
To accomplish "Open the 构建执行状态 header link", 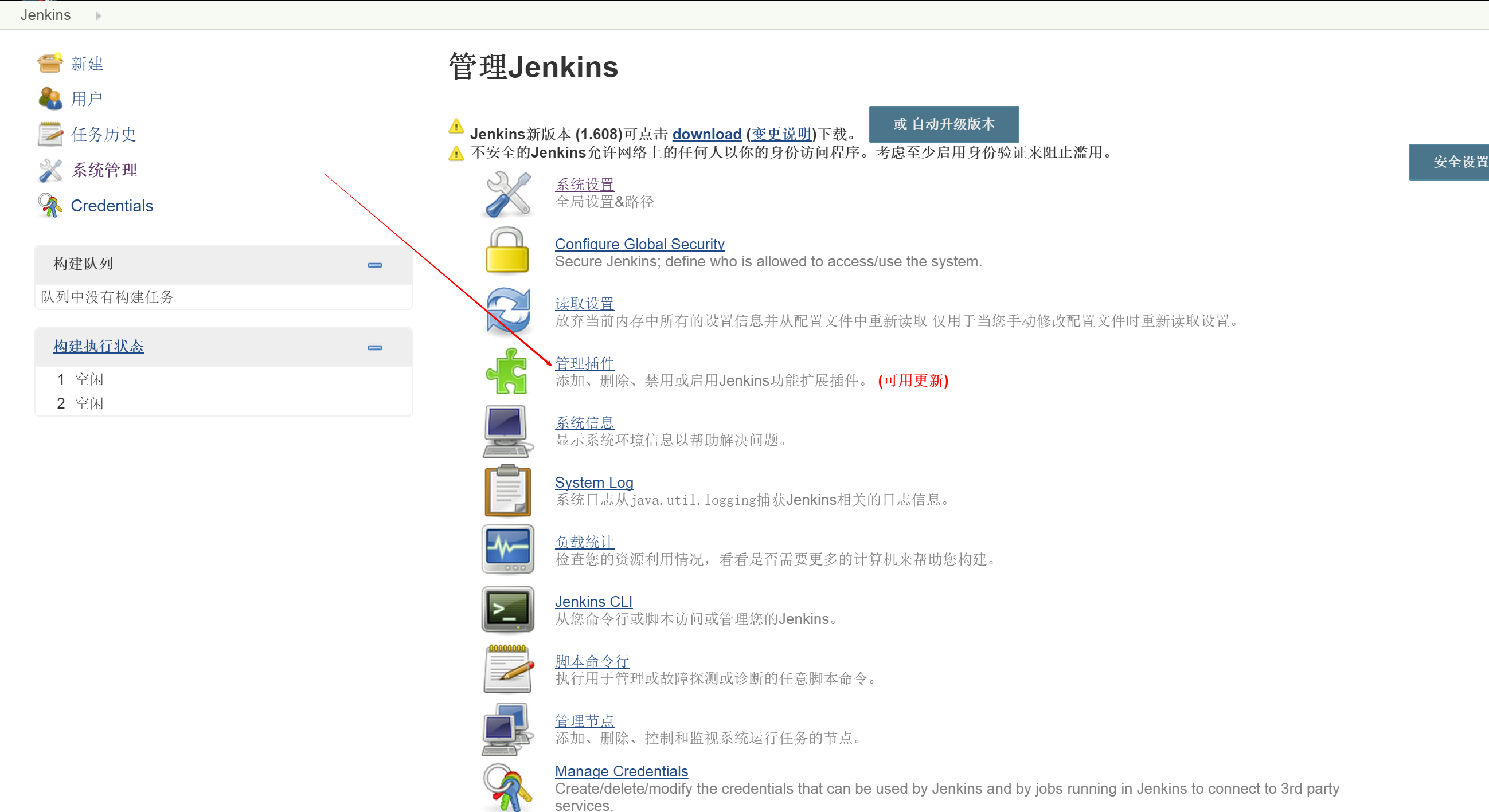I will [98, 346].
